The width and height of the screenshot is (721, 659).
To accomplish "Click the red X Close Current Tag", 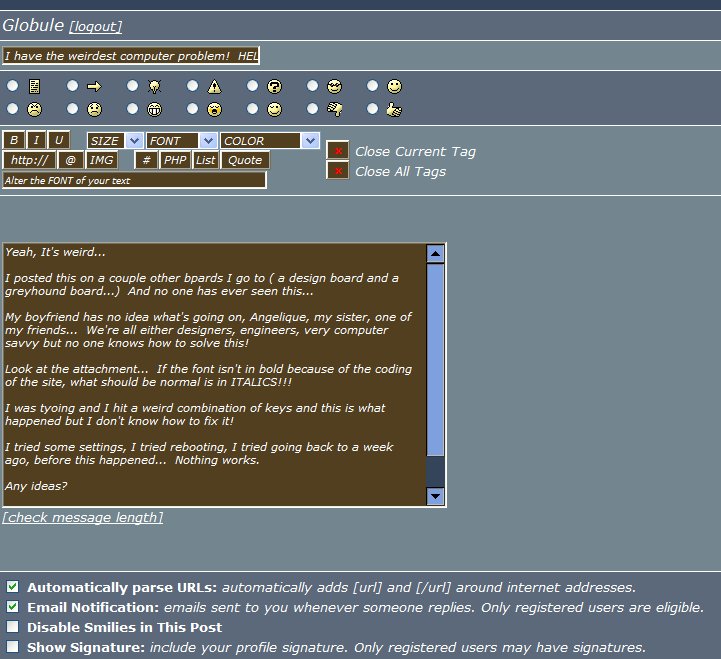I will (338, 151).
